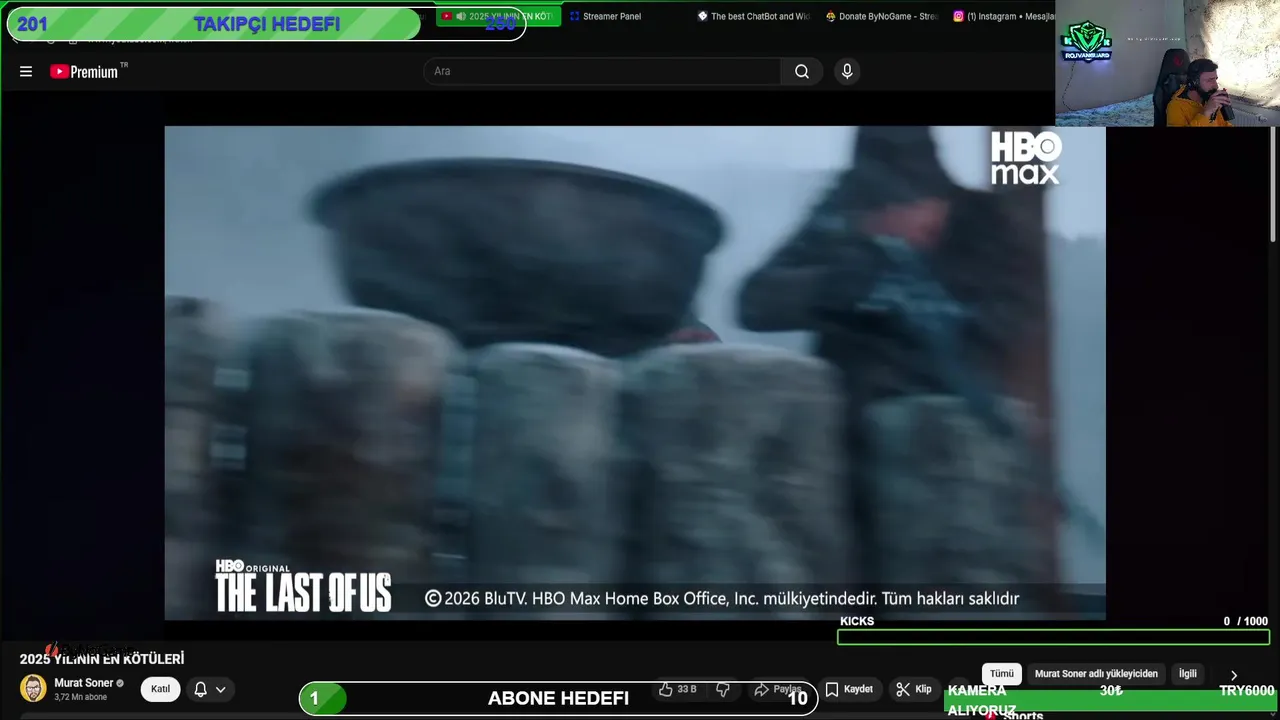Open the Murat Soner channel name link
The width and height of the screenshot is (1280, 720).
click(x=83, y=683)
